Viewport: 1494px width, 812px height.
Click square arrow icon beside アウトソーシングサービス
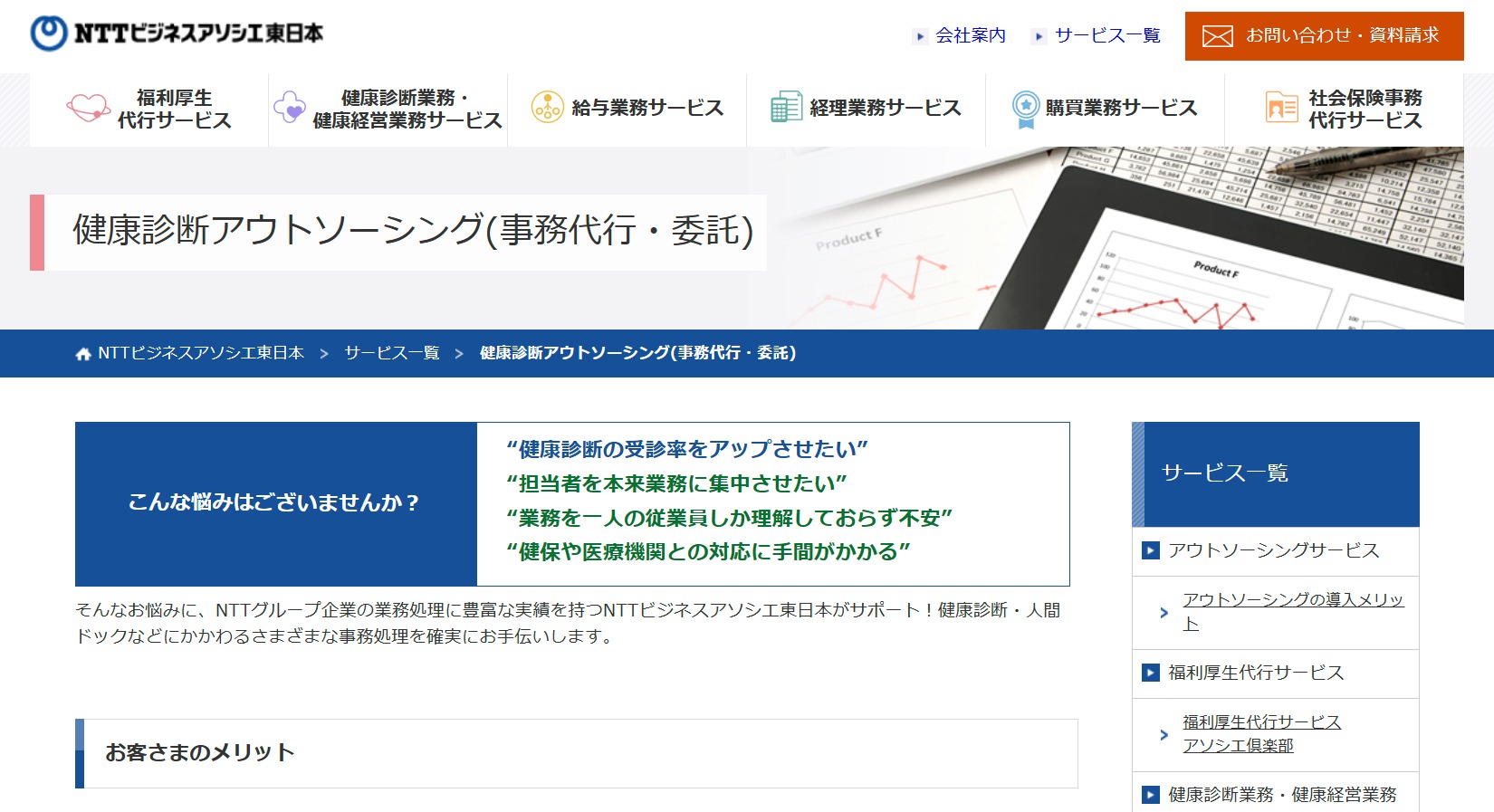click(x=1151, y=550)
